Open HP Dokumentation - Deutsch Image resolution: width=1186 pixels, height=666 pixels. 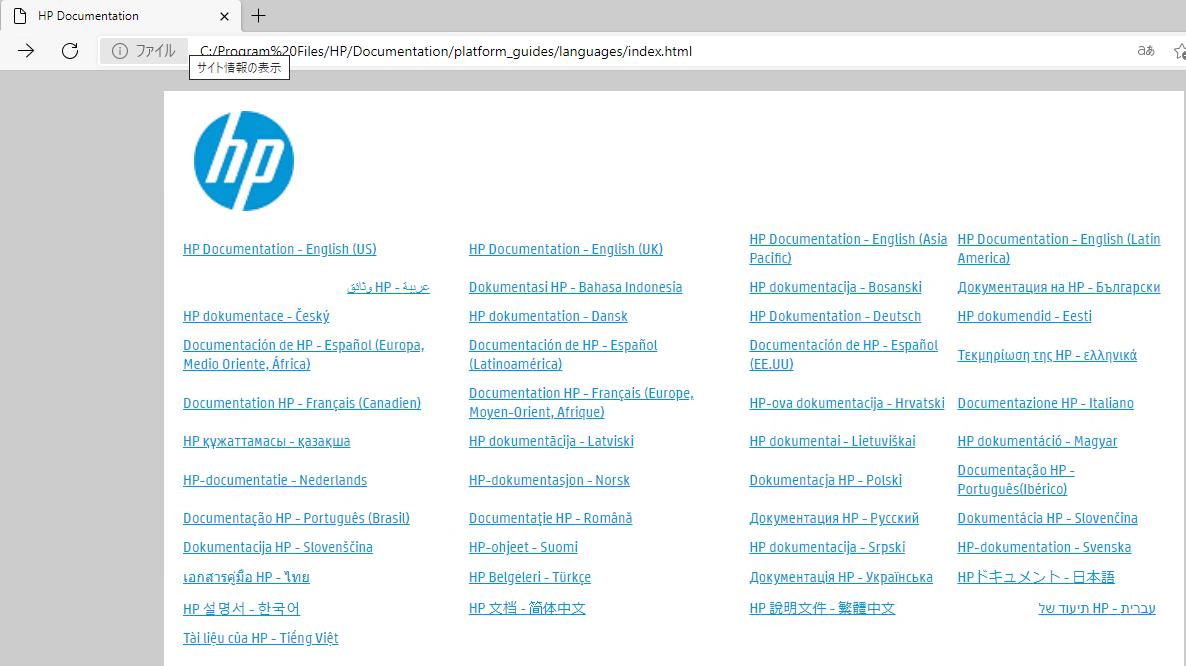click(x=835, y=316)
